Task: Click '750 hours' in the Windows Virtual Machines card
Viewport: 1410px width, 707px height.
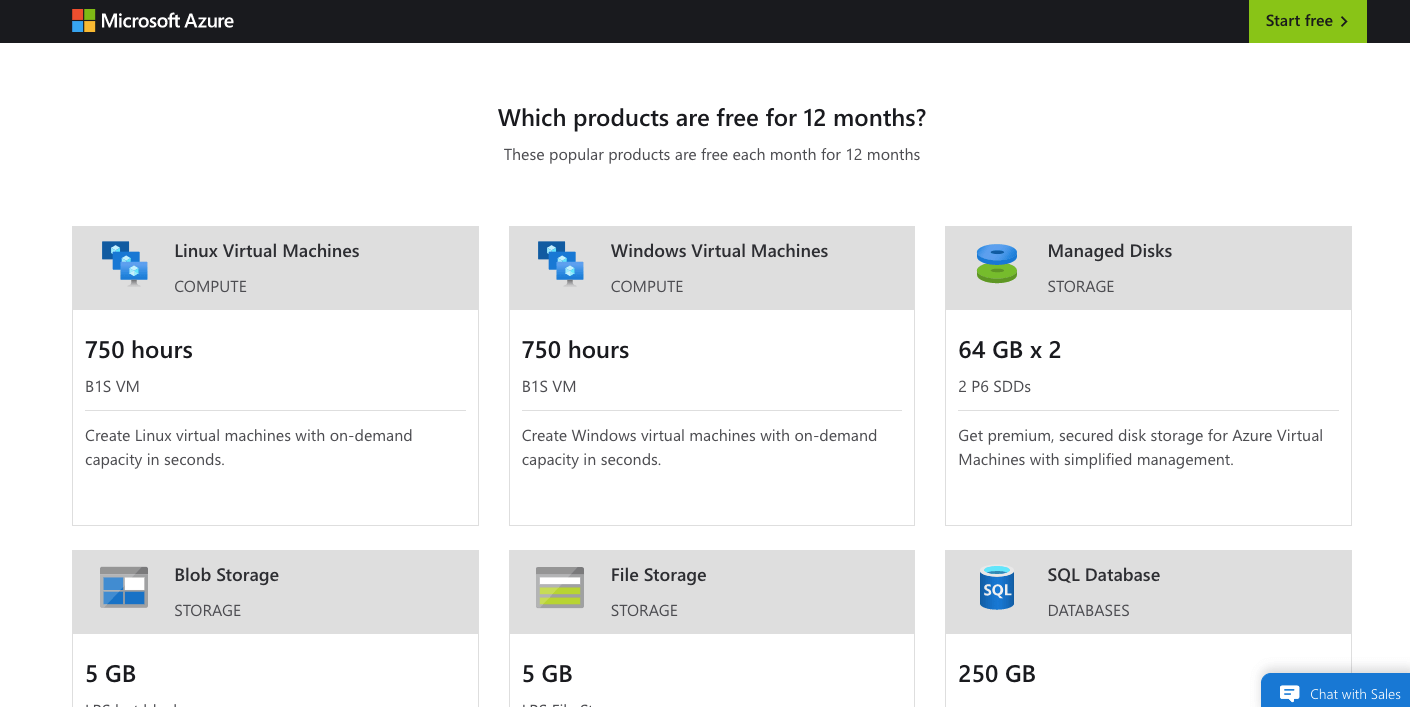Action: pos(576,350)
